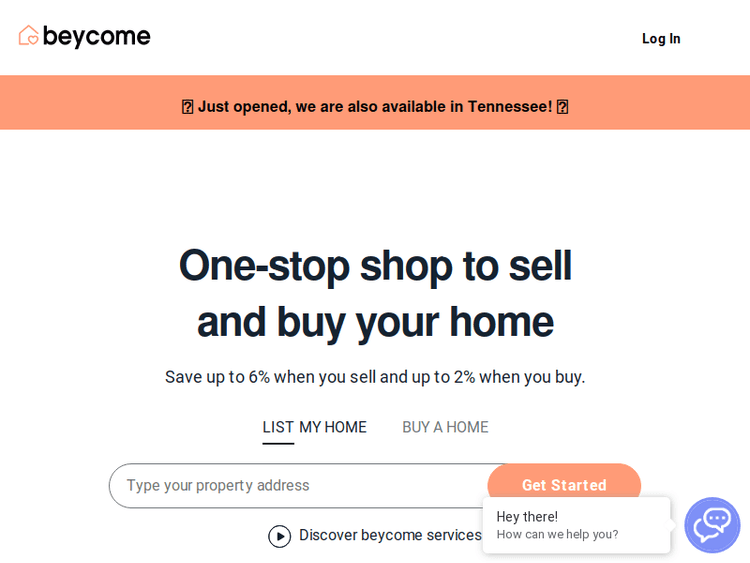Switch to the BUY A HOME tab
The width and height of the screenshot is (750, 563).
[x=445, y=427]
